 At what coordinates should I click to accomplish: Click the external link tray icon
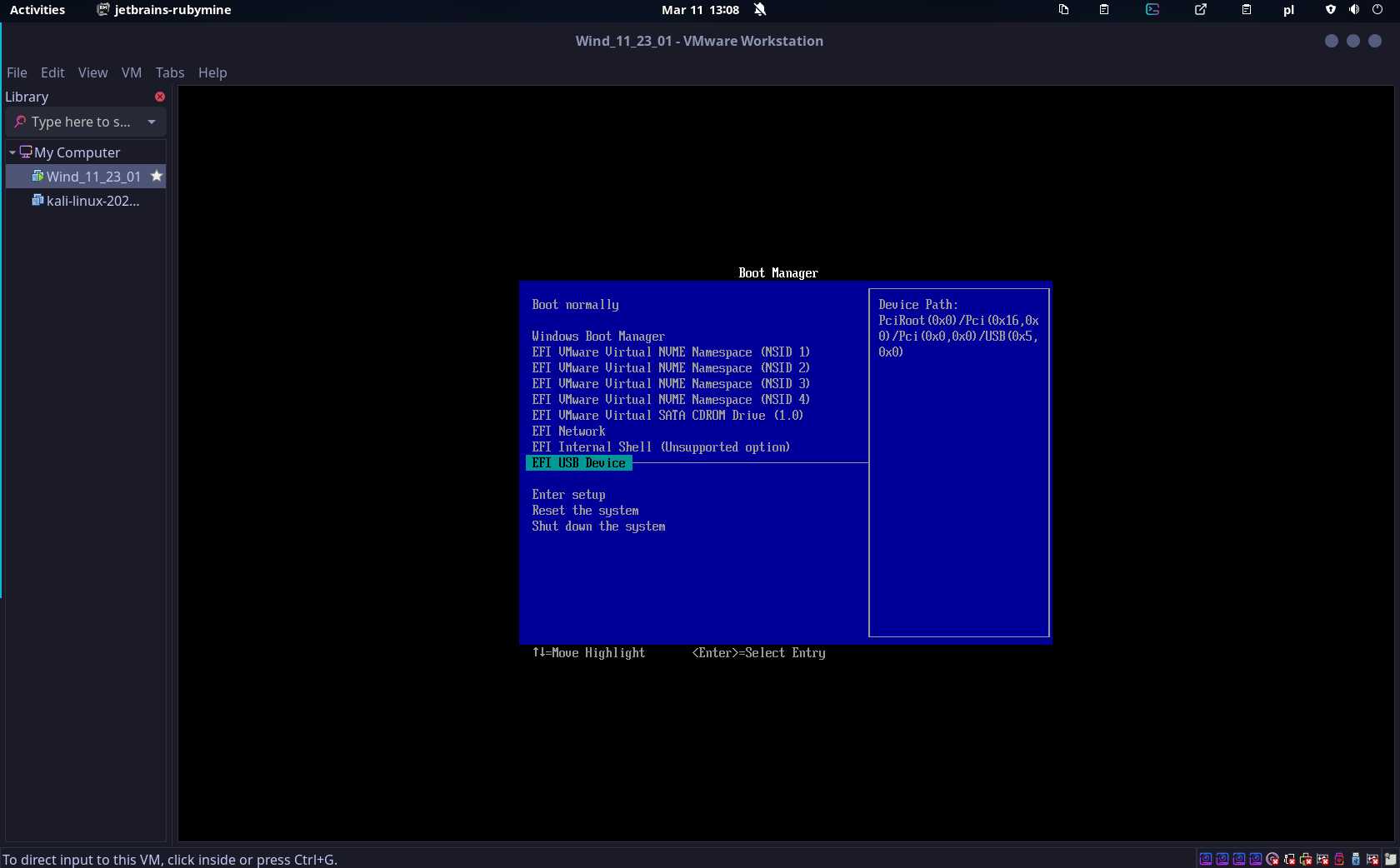1201,10
